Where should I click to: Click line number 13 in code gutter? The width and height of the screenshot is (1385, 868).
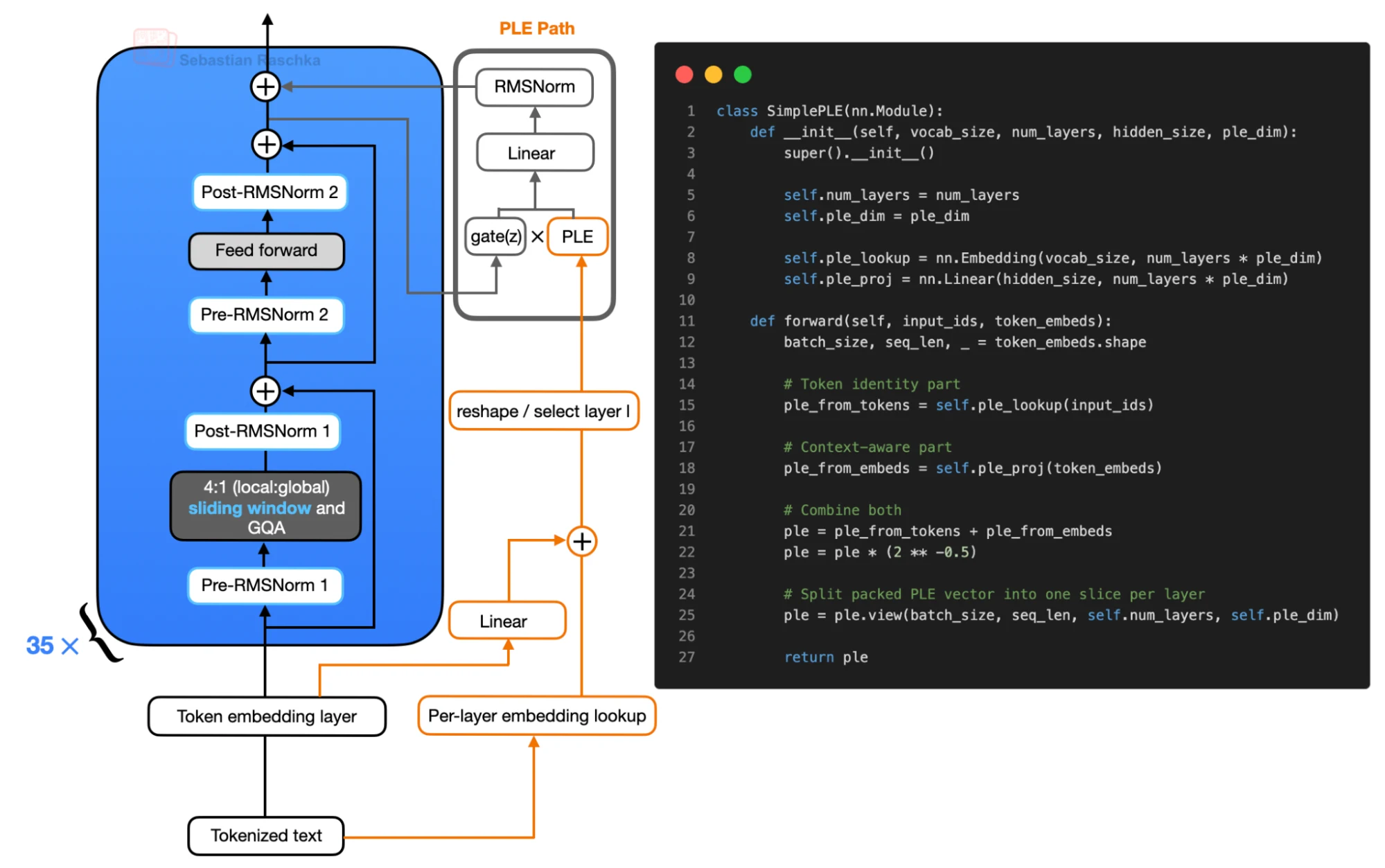point(687,363)
